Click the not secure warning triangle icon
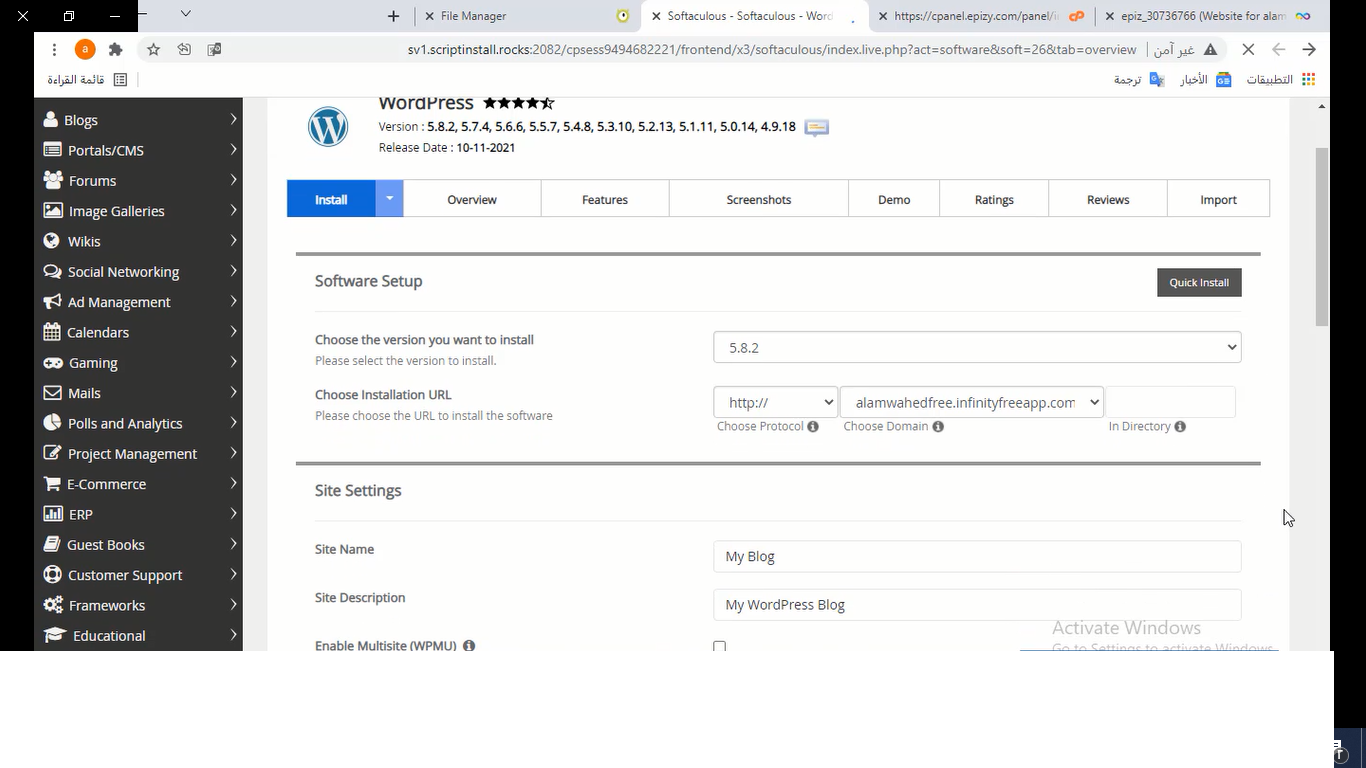Viewport: 1366px width, 768px height. point(1210,49)
